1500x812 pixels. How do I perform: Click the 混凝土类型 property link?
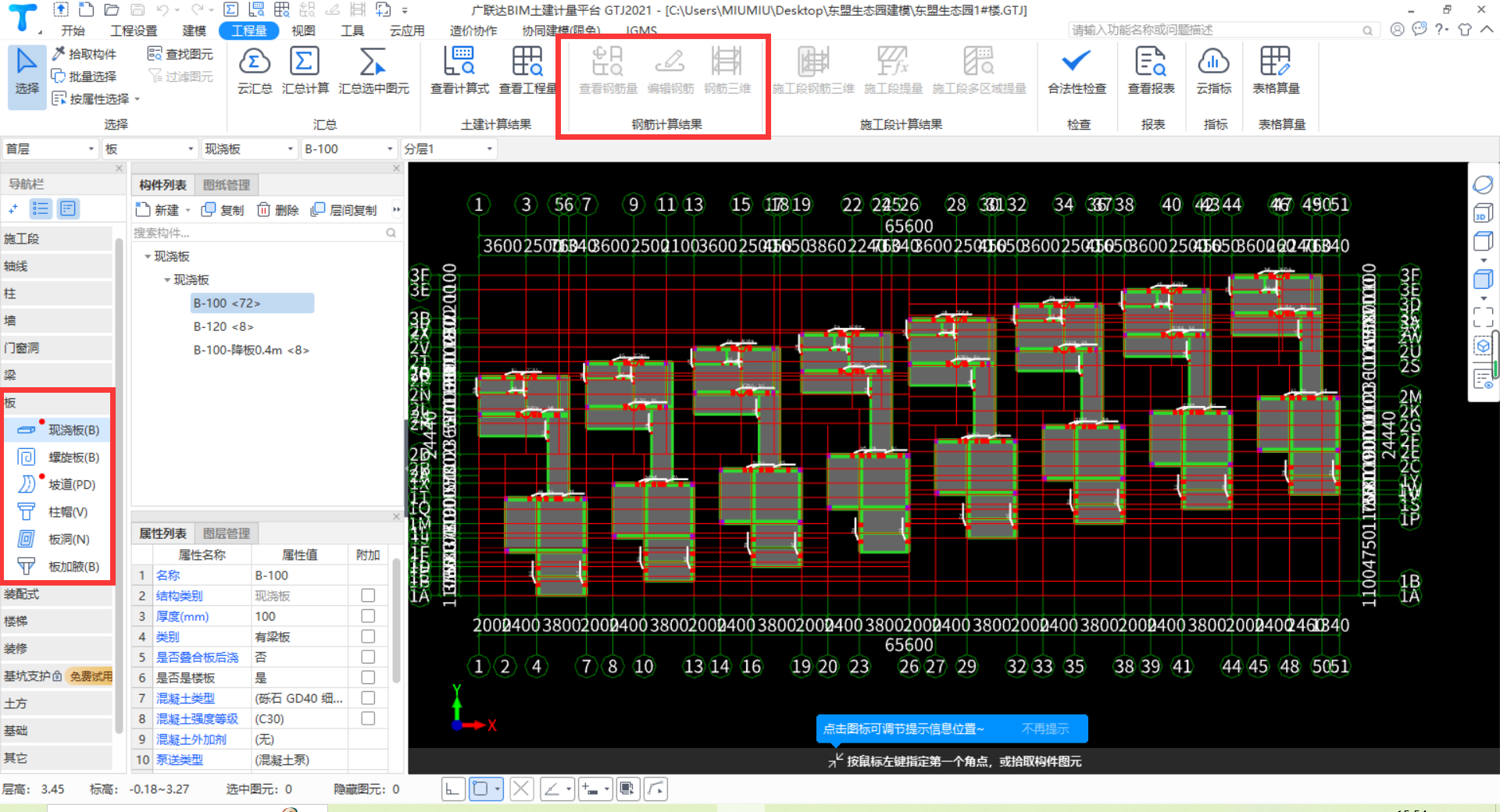tap(185, 698)
